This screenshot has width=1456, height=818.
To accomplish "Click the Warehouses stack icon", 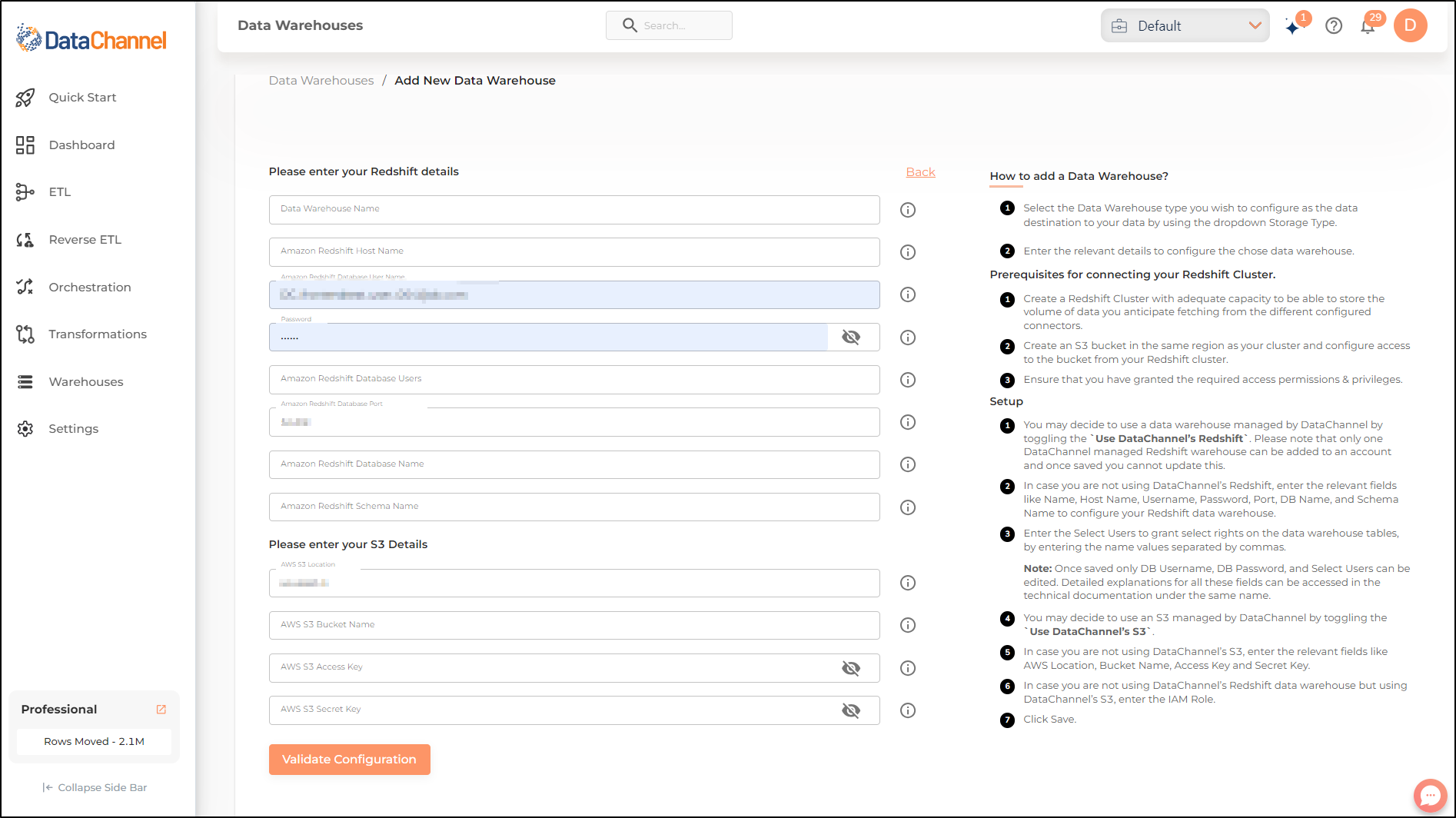I will coord(25,382).
